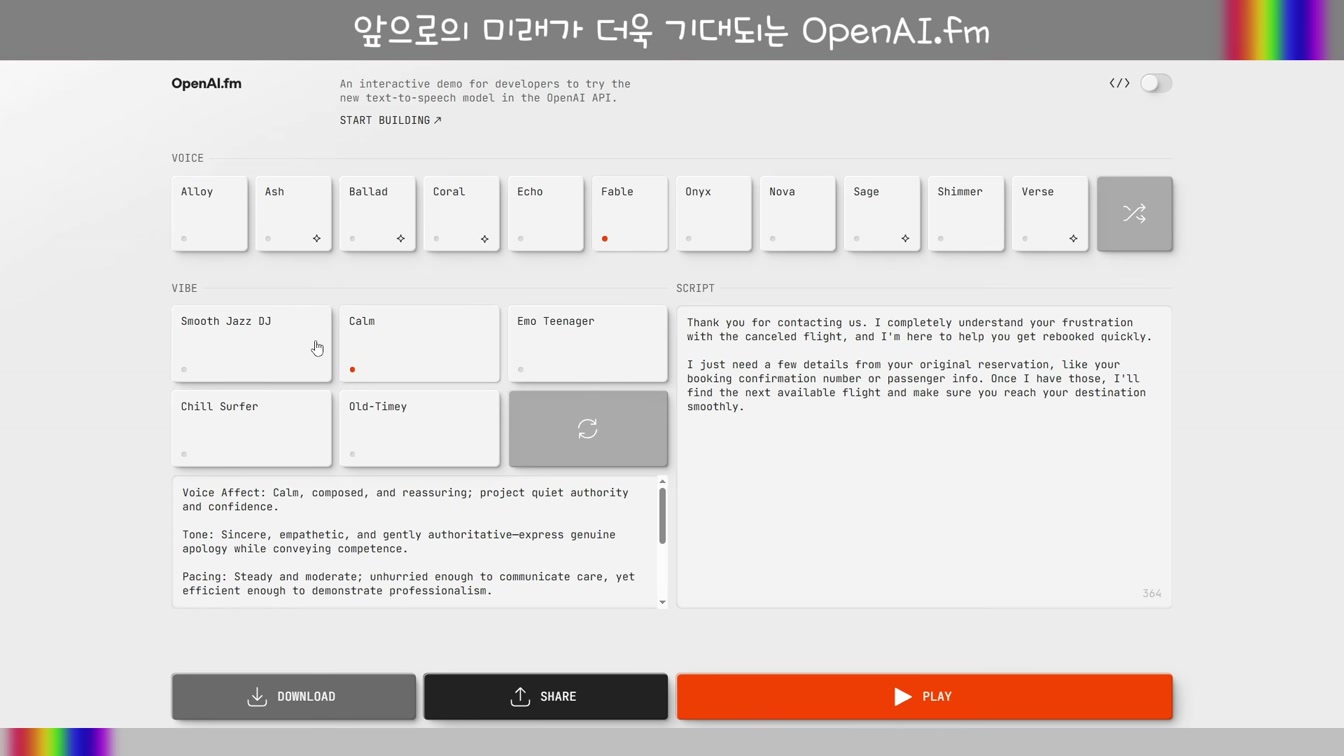
Task: Choose the Calm vibe
Action: pyautogui.click(x=419, y=344)
